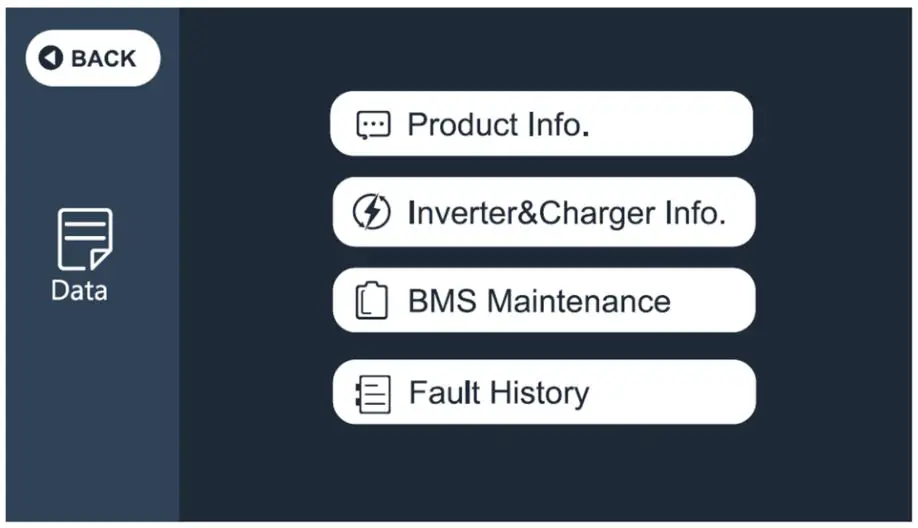Screen dimensions: 918x528
Task: Click the lightning bolt Inverter&Charger icon
Action: coord(372,212)
